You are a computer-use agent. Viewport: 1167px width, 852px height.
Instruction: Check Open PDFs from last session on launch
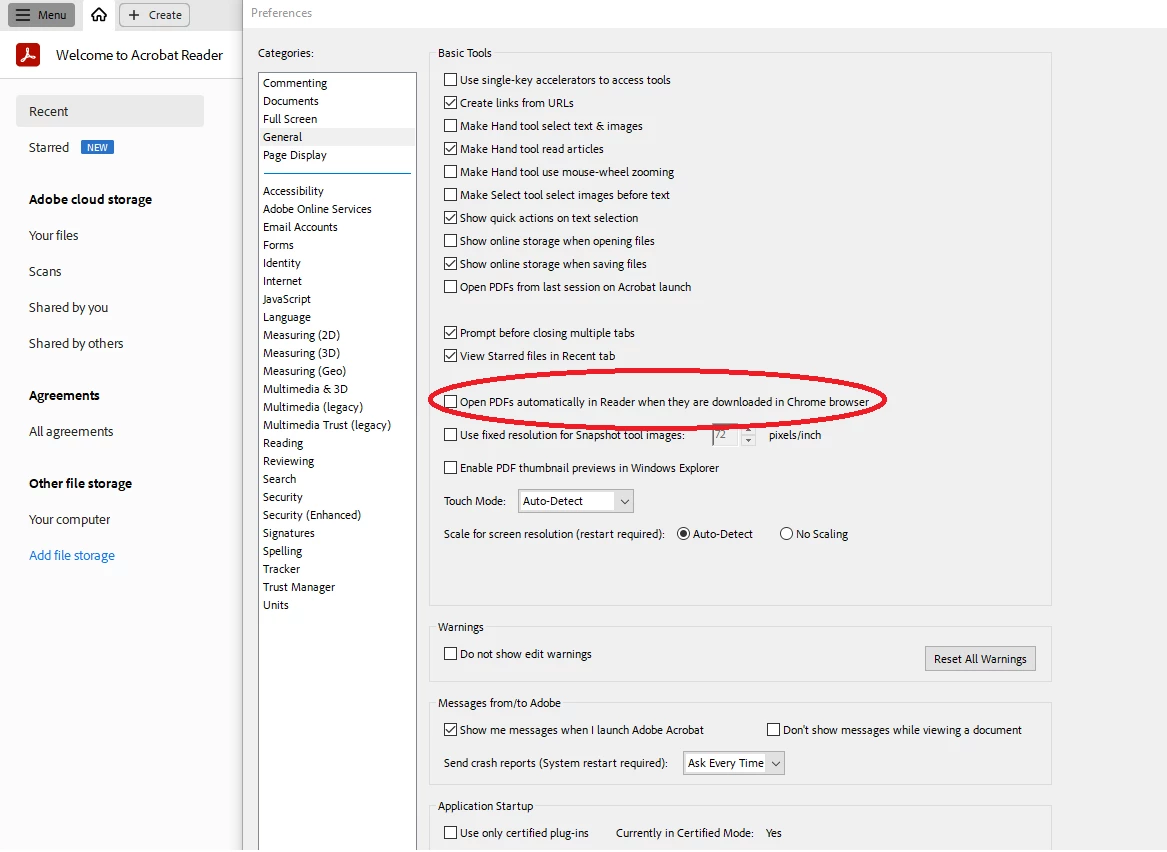(450, 286)
